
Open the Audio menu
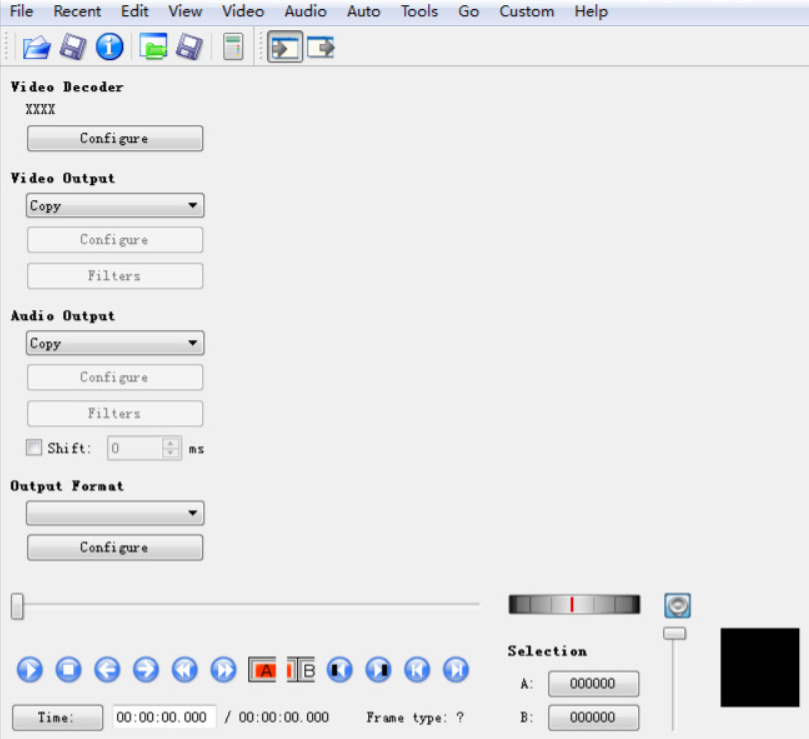pos(305,11)
